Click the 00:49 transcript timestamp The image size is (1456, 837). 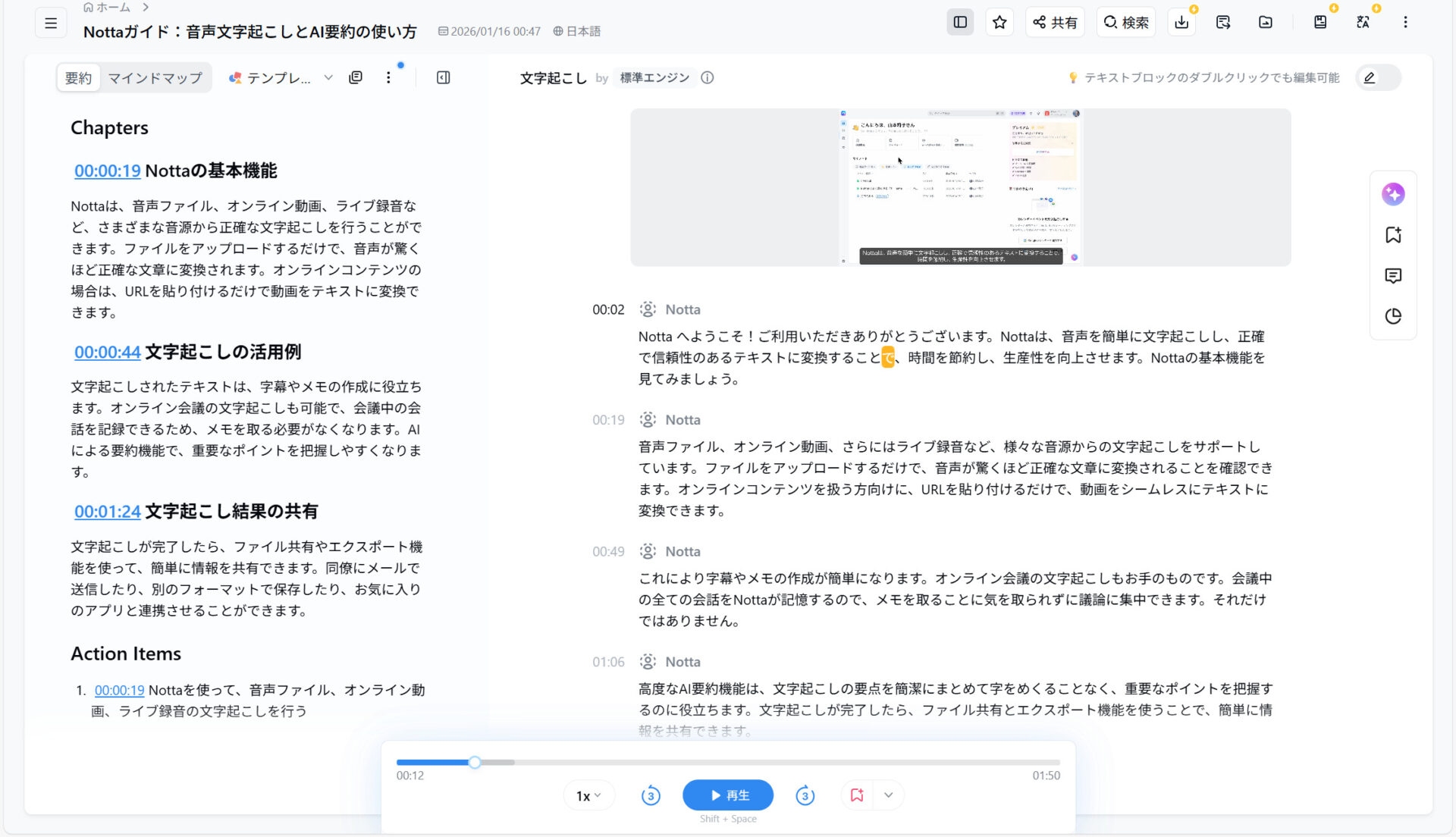[x=608, y=551]
